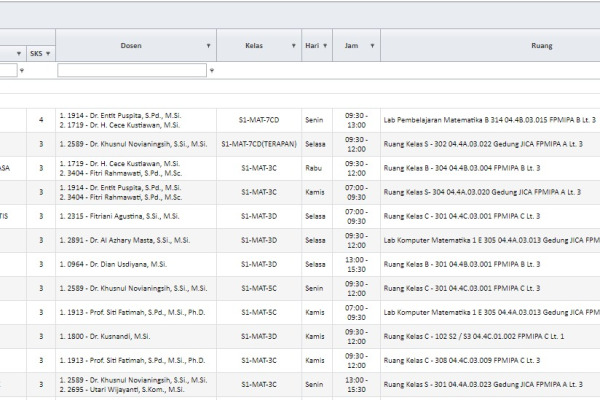Image resolution: width=600 pixels, height=400 pixels.
Task: Open the SKS column filter dropdown
Action: pyautogui.click(x=48, y=54)
